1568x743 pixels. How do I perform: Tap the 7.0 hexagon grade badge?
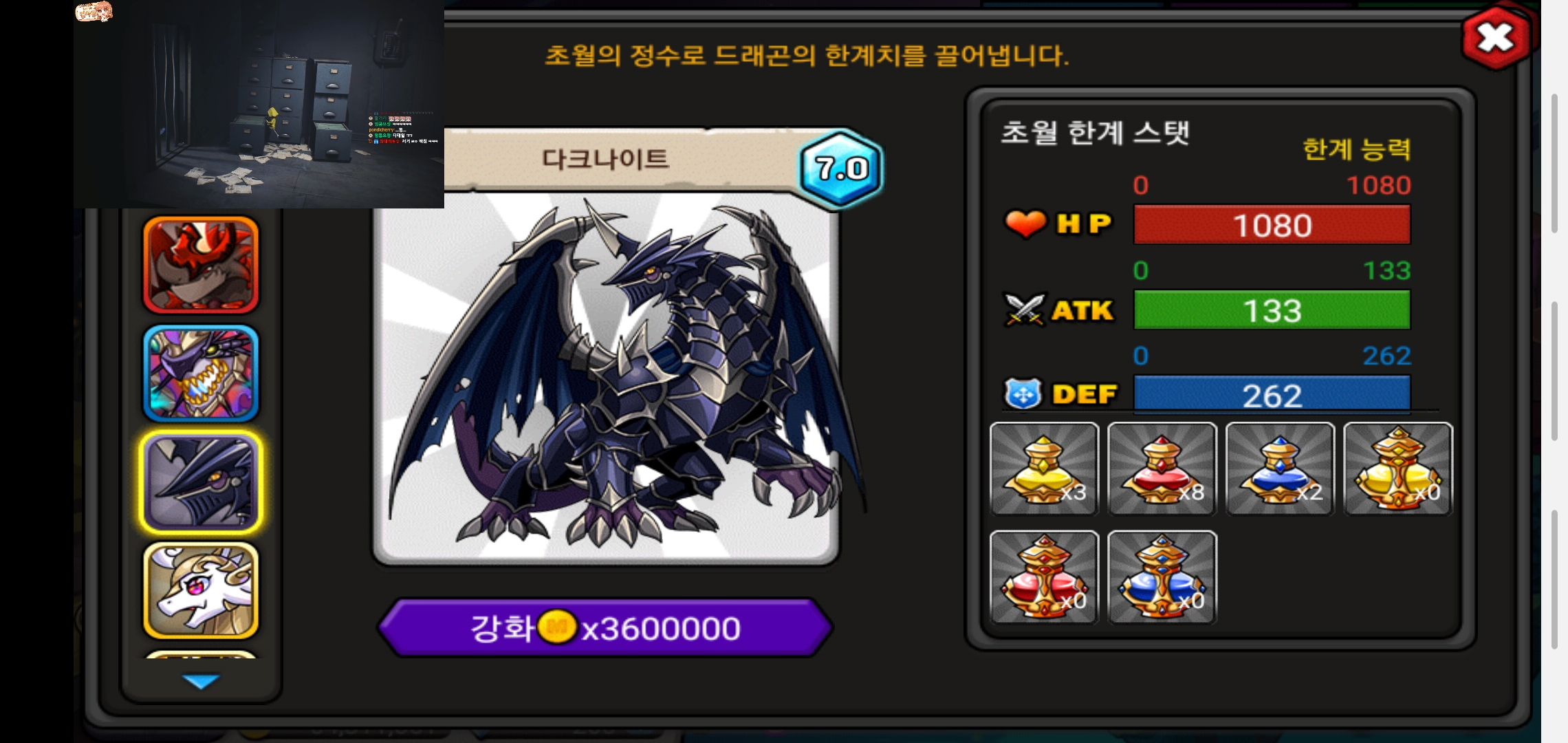tap(841, 168)
